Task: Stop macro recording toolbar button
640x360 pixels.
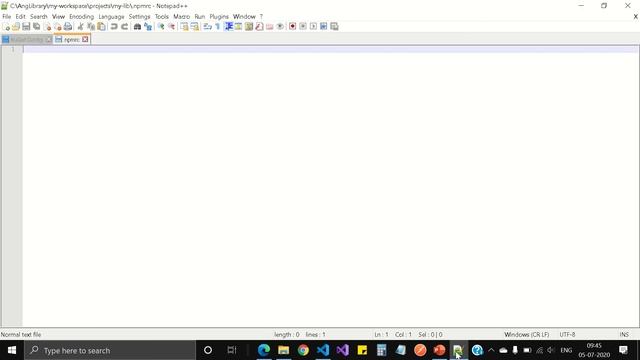Action: click(x=303, y=27)
